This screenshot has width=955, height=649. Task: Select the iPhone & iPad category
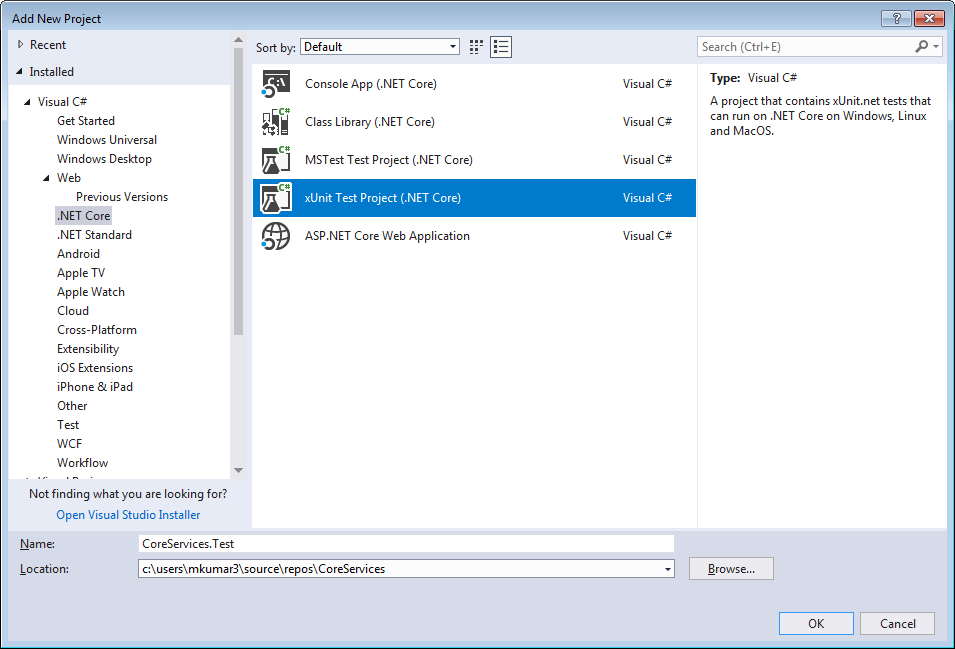(x=95, y=387)
